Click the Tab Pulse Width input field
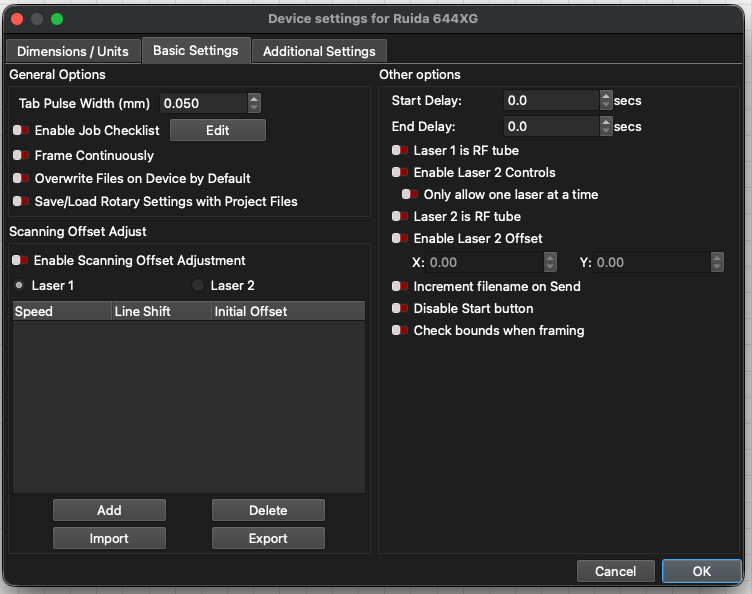The height and width of the screenshot is (594, 752). click(202, 103)
